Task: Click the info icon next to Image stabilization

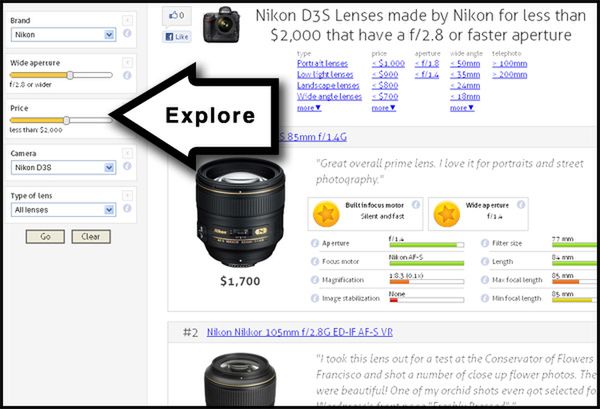Action: [315, 298]
